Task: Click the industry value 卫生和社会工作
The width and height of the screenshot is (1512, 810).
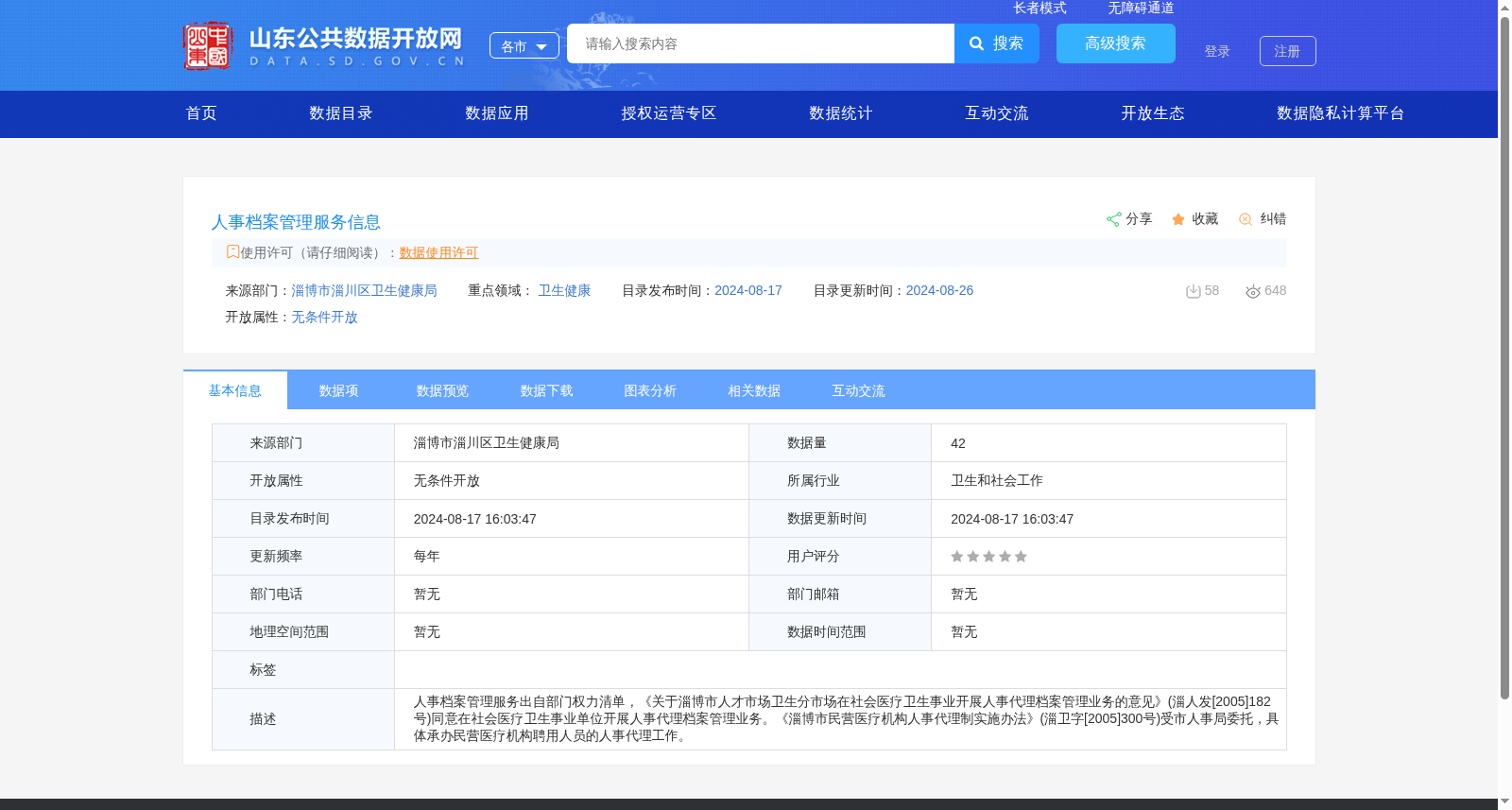Action: click(x=997, y=480)
